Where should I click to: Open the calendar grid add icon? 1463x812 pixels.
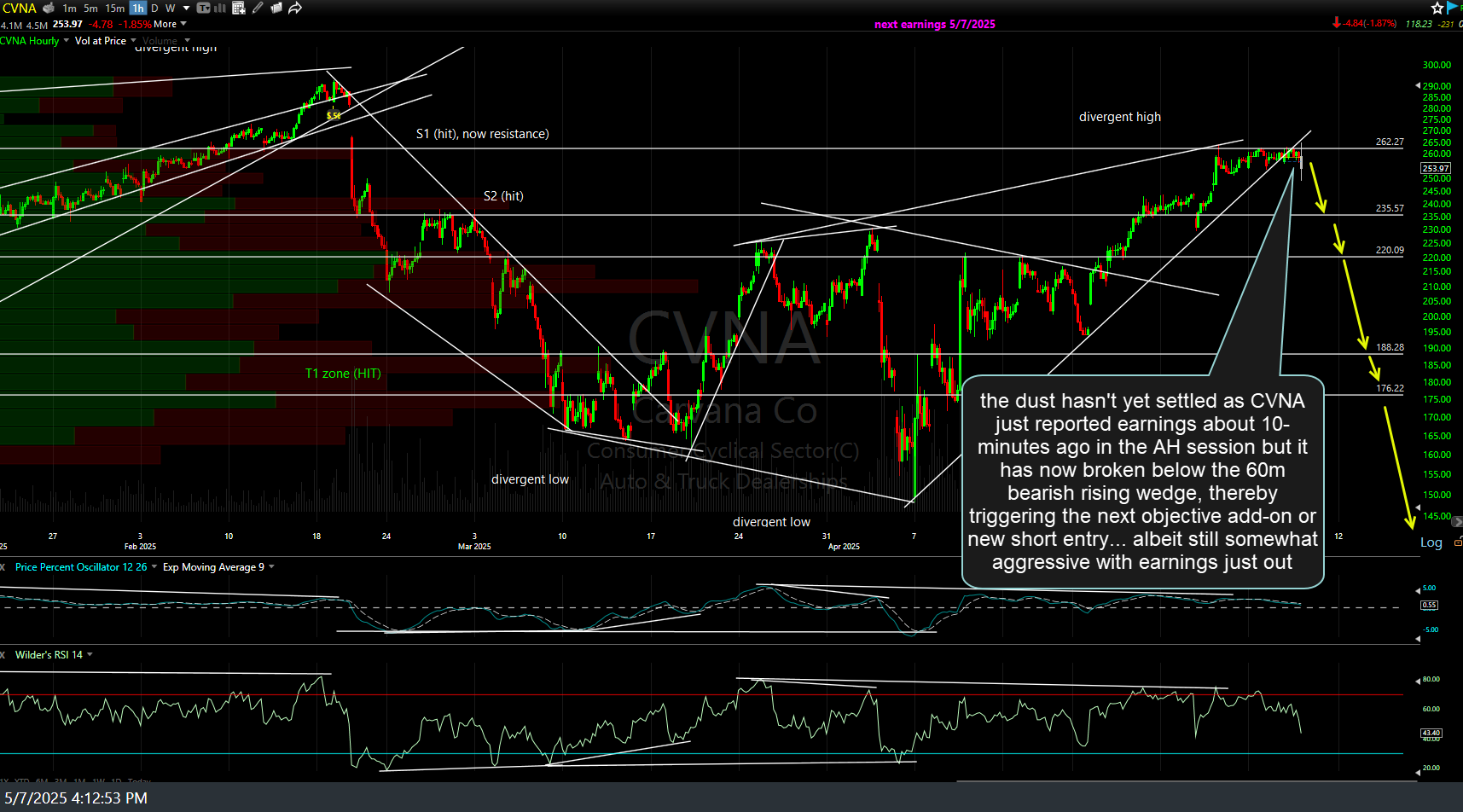tap(239, 8)
